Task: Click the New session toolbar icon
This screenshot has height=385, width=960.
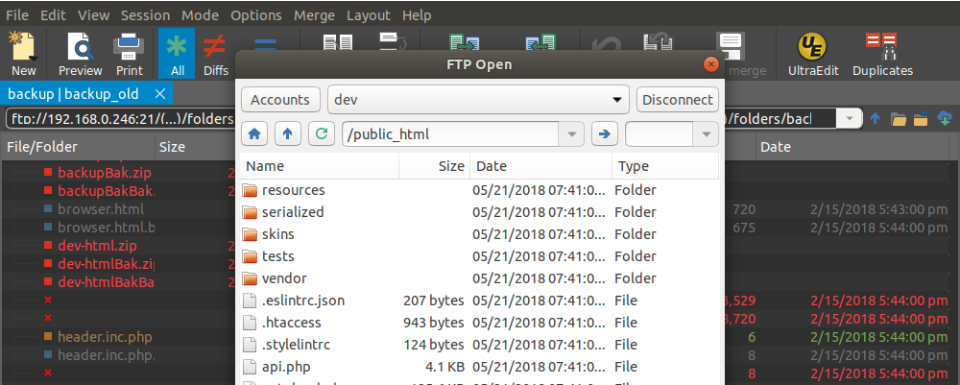Action: [x=24, y=54]
